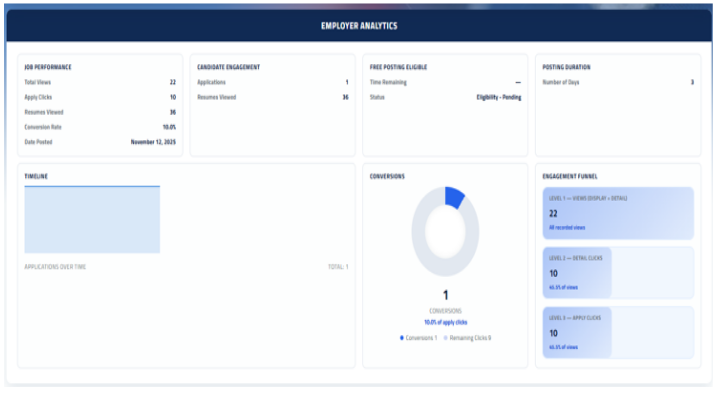The width and height of the screenshot is (719, 393).
Task: Click the large conversions count 1 below donut
Action: 445,295
